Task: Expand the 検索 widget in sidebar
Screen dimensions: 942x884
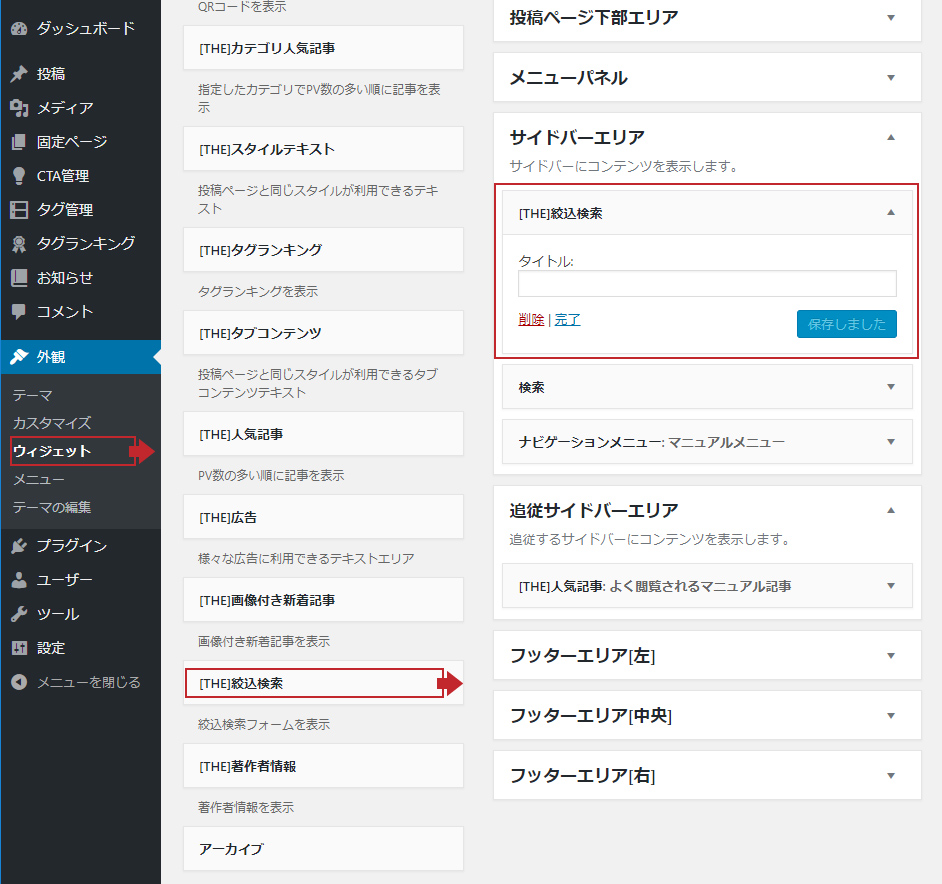Action: point(890,387)
